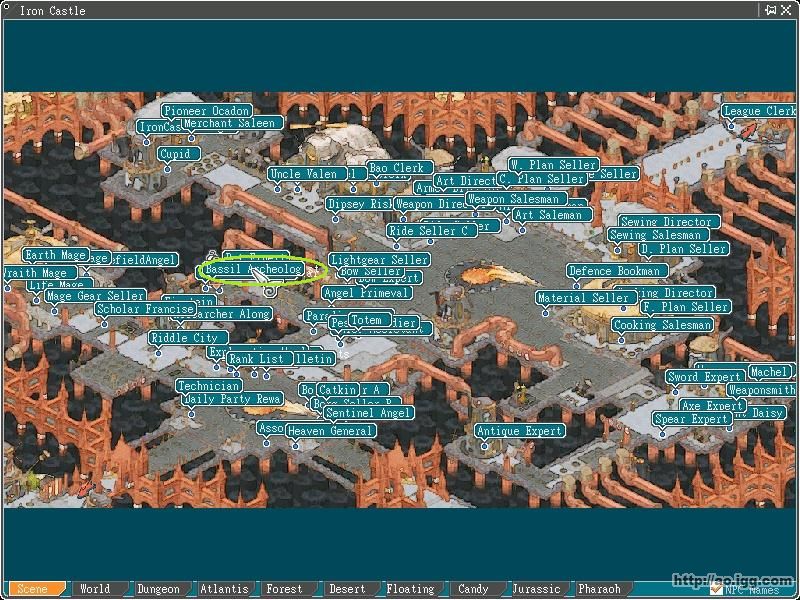Click the Catkin label

[338, 390]
